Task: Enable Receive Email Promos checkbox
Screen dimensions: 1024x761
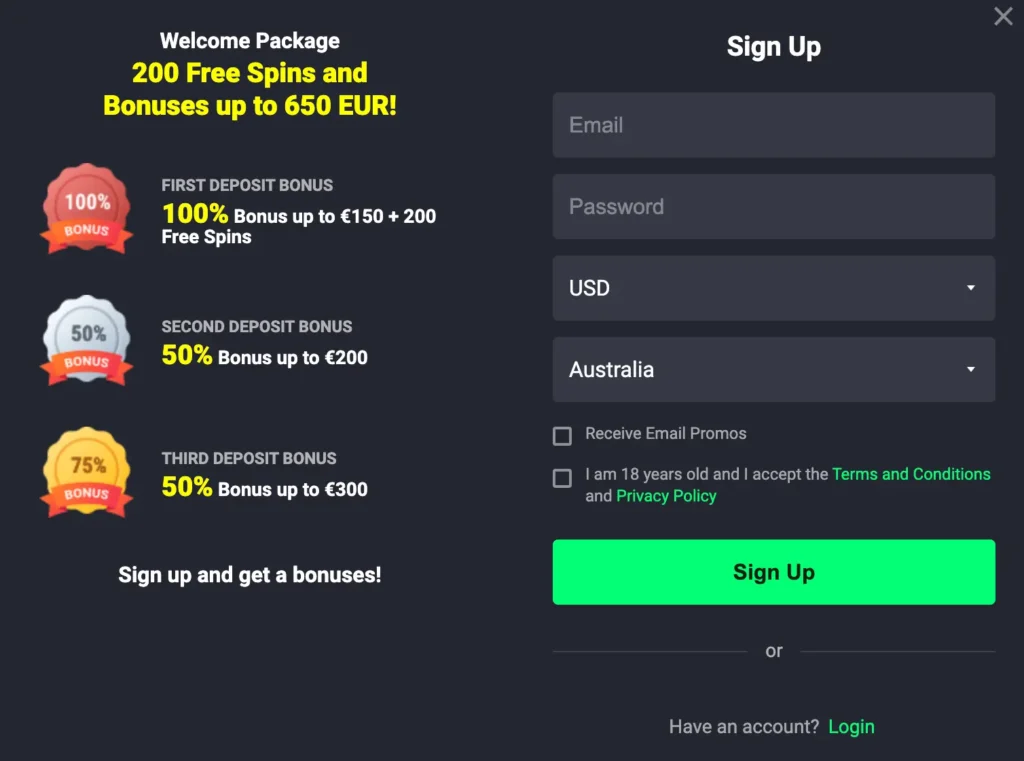Action: pyautogui.click(x=562, y=436)
